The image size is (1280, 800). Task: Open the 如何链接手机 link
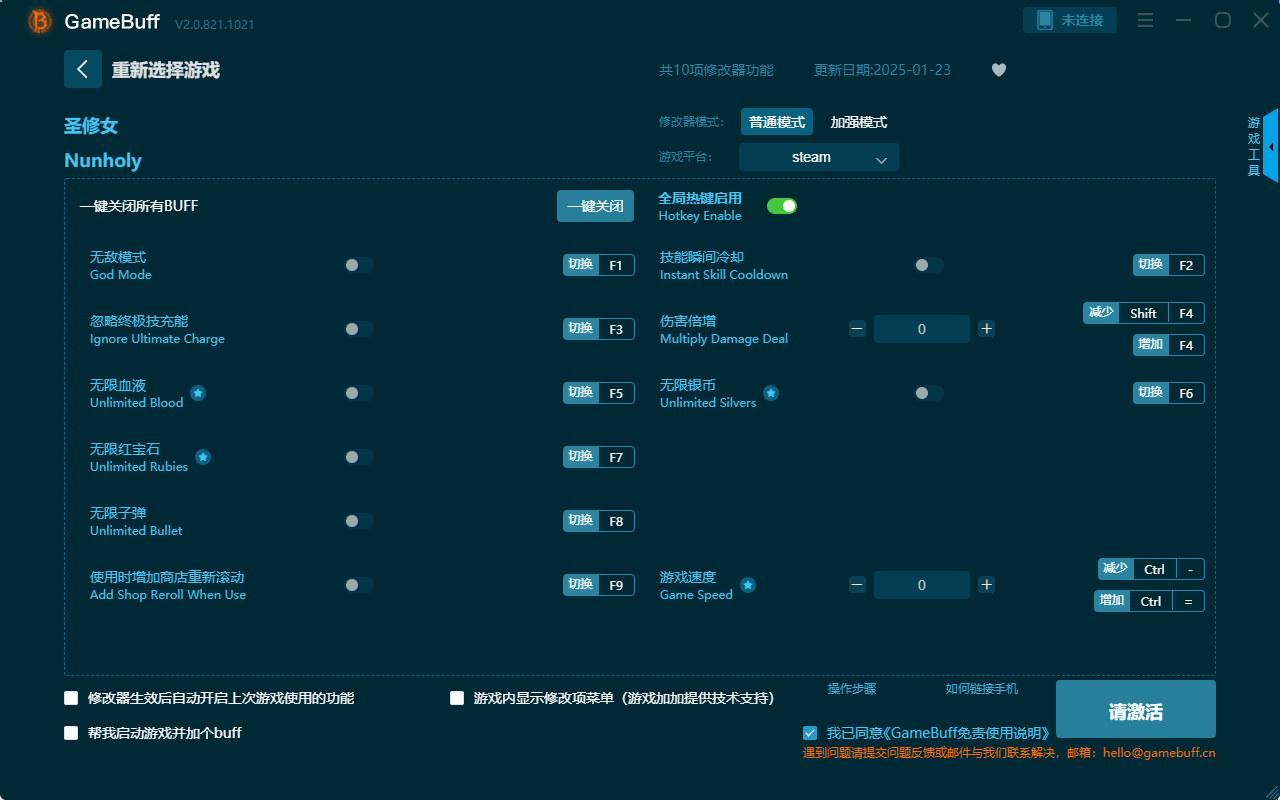981,689
